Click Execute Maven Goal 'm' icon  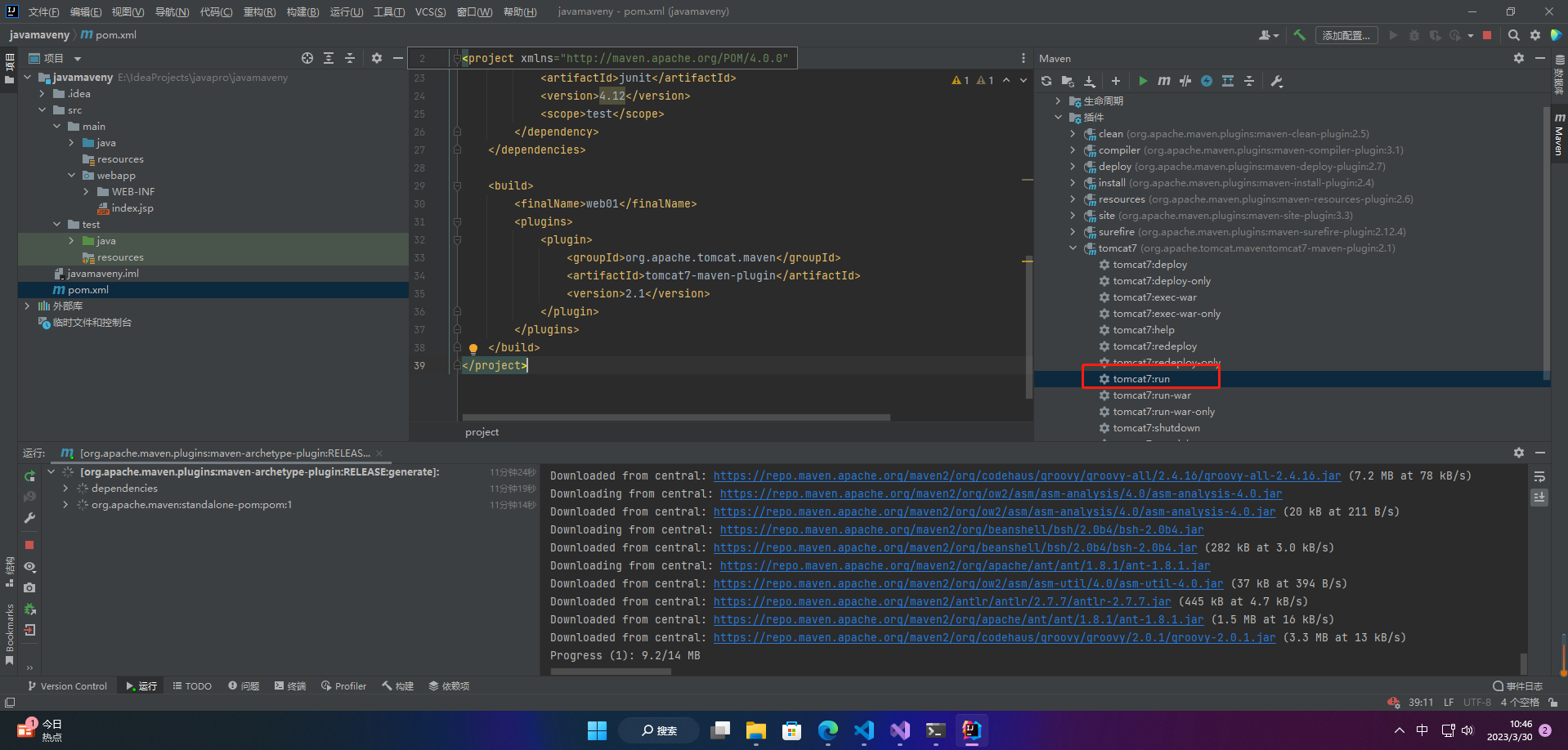[x=1164, y=81]
